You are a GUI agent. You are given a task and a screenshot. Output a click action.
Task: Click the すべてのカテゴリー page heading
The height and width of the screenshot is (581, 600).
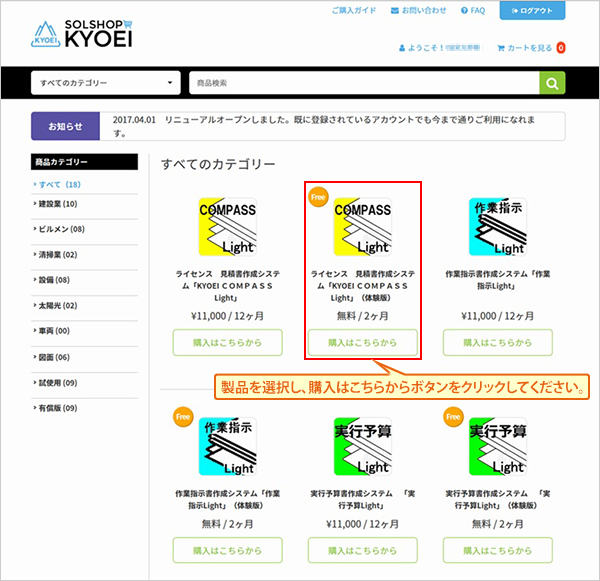(x=218, y=164)
